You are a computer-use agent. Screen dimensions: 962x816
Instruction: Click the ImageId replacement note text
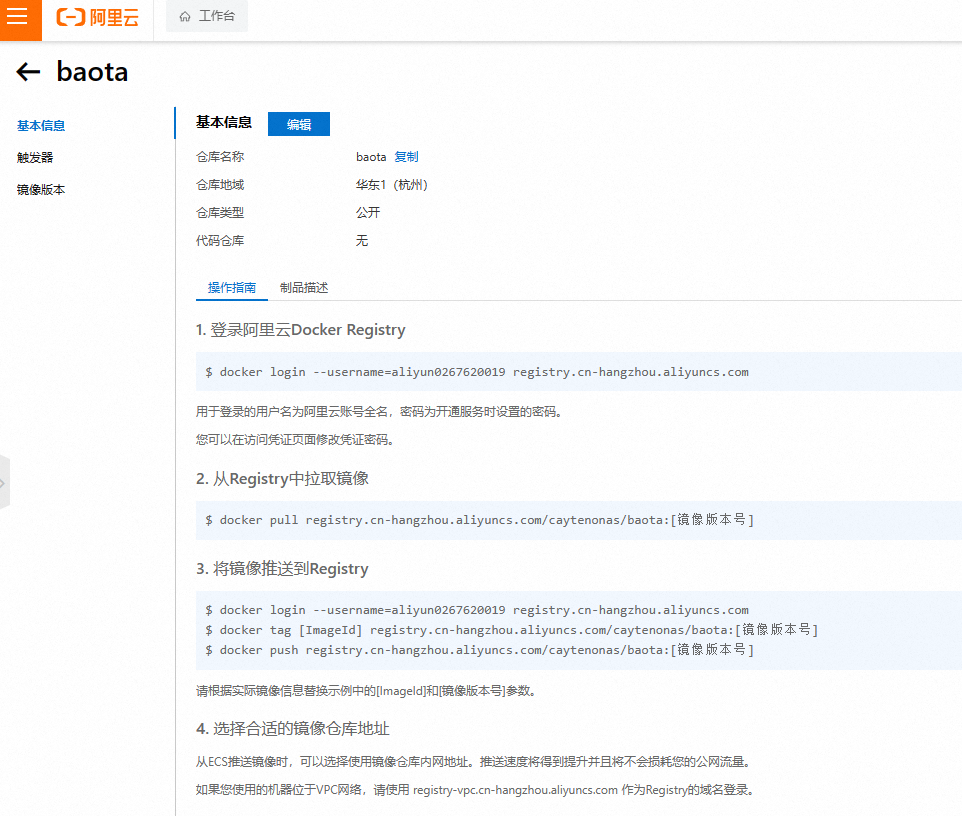click(x=367, y=691)
